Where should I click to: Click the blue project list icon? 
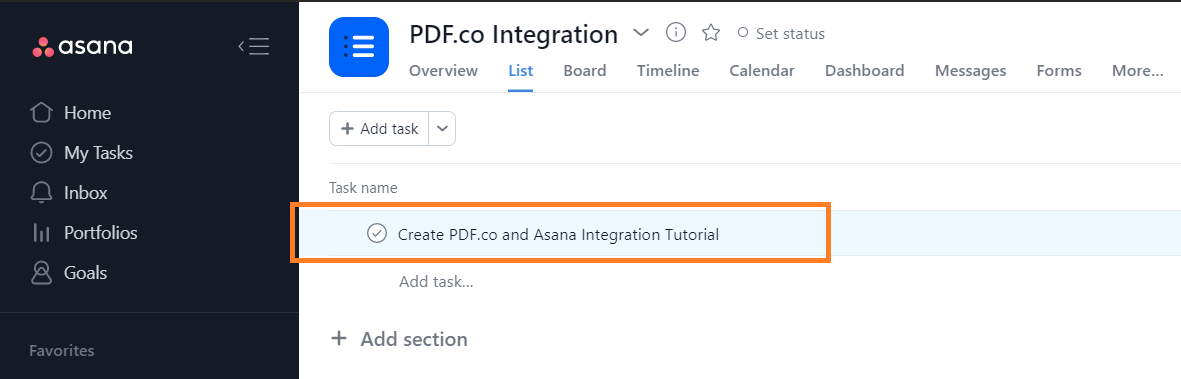pos(359,47)
